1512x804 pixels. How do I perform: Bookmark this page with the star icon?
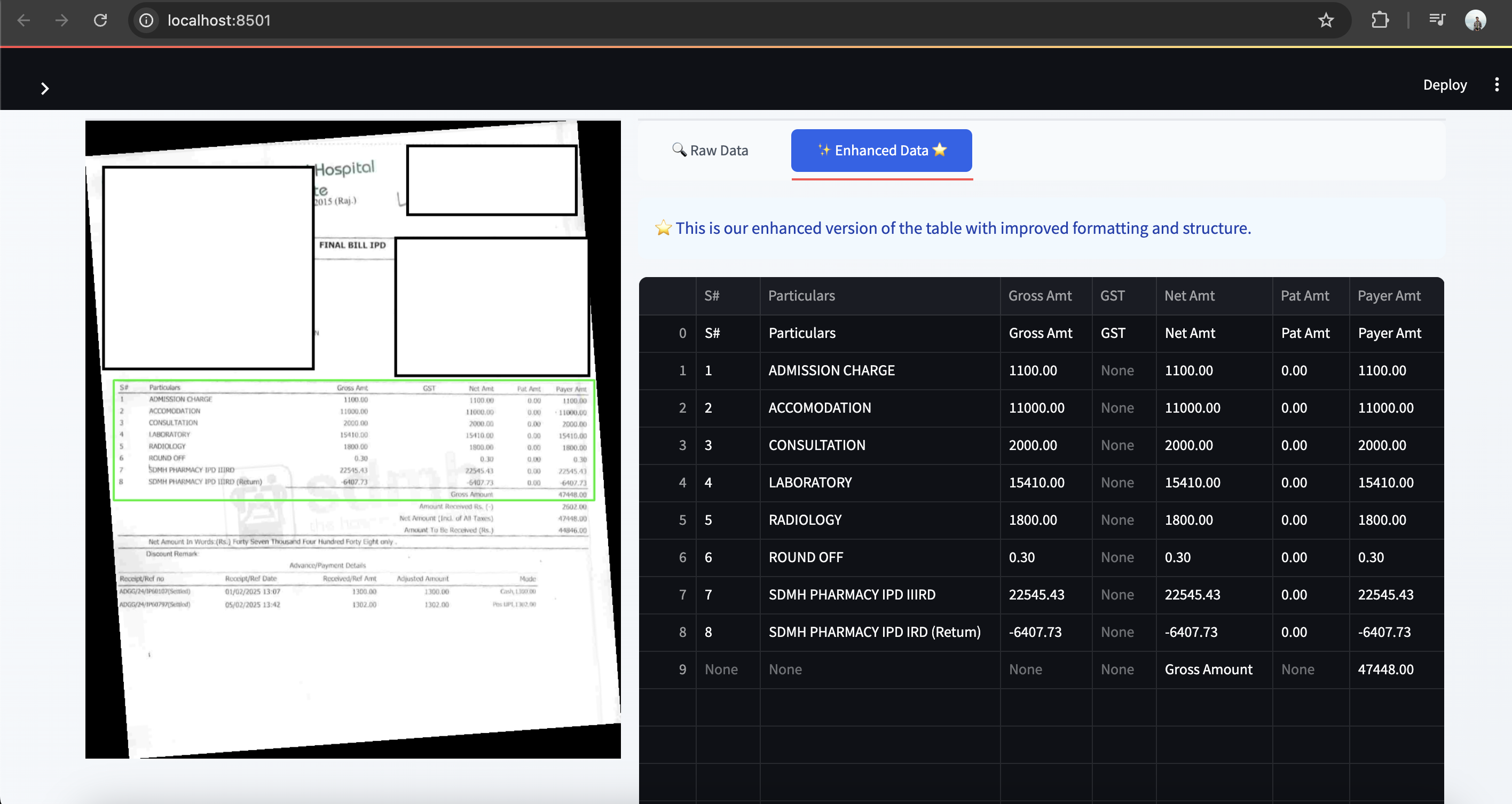1326,20
